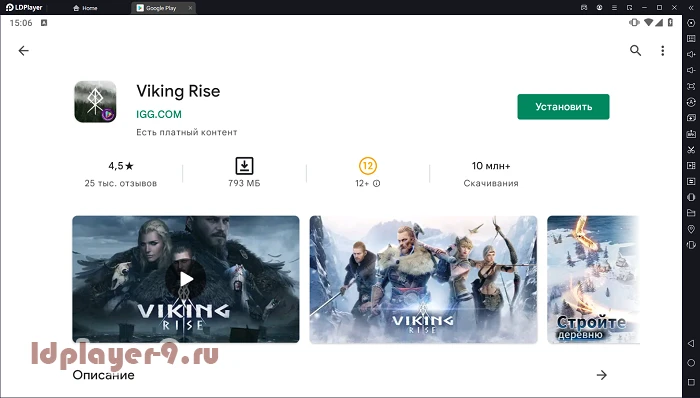Screen dimensions: 700x398
Task: Click the battery icon in the Android status bar
Action: click(671, 22)
